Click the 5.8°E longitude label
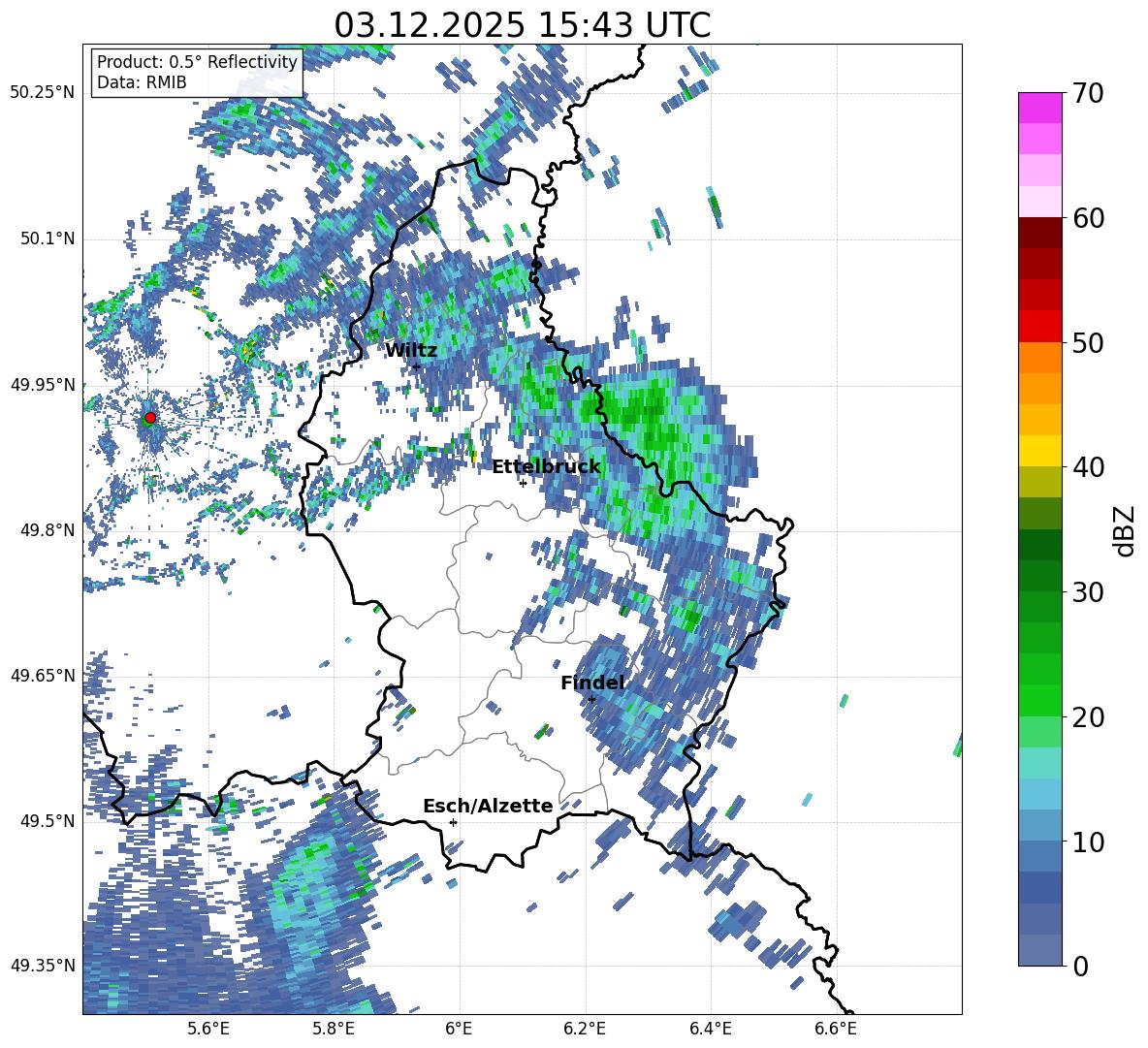 pyautogui.click(x=334, y=1029)
